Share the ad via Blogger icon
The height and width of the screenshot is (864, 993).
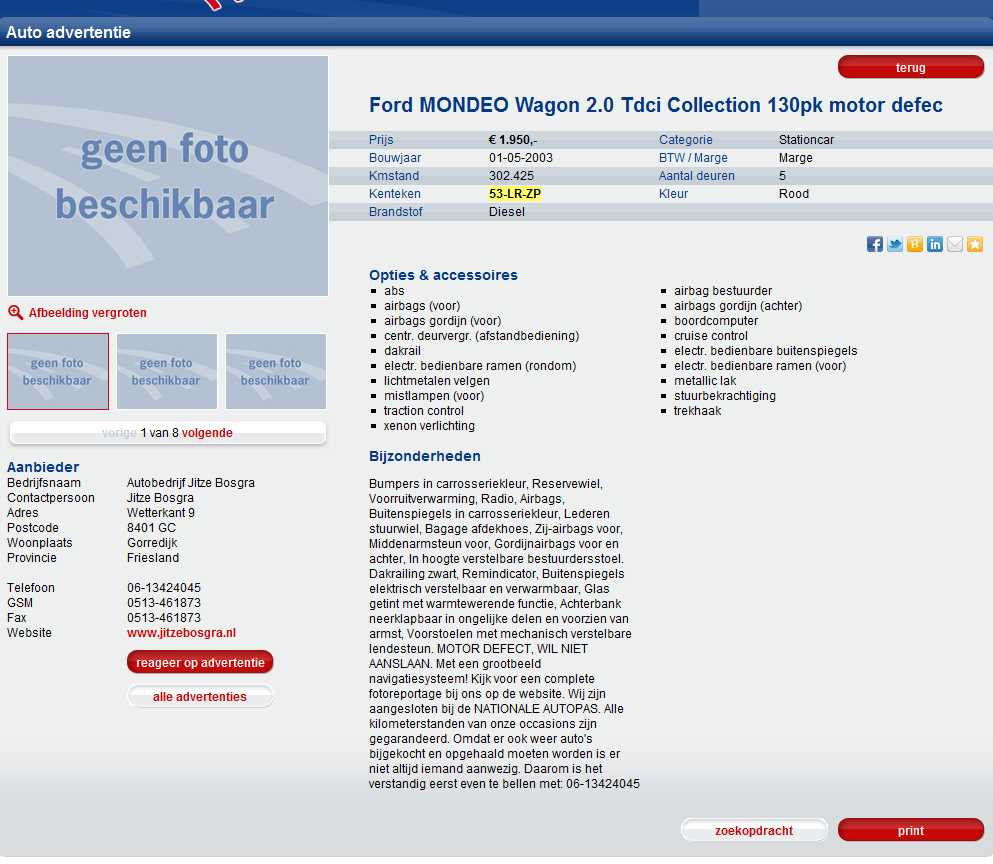[x=914, y=244]
